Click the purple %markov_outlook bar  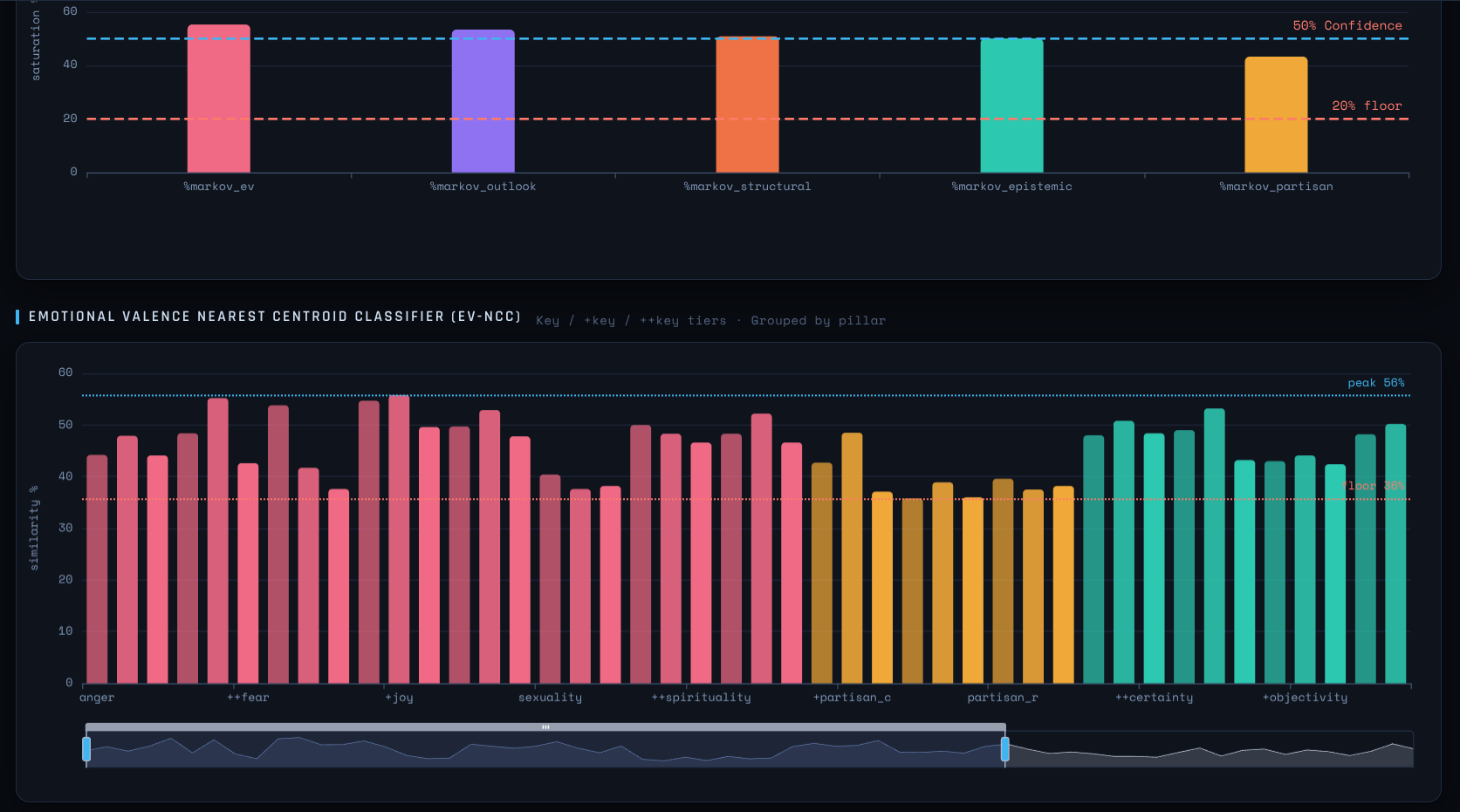[483, 101]
